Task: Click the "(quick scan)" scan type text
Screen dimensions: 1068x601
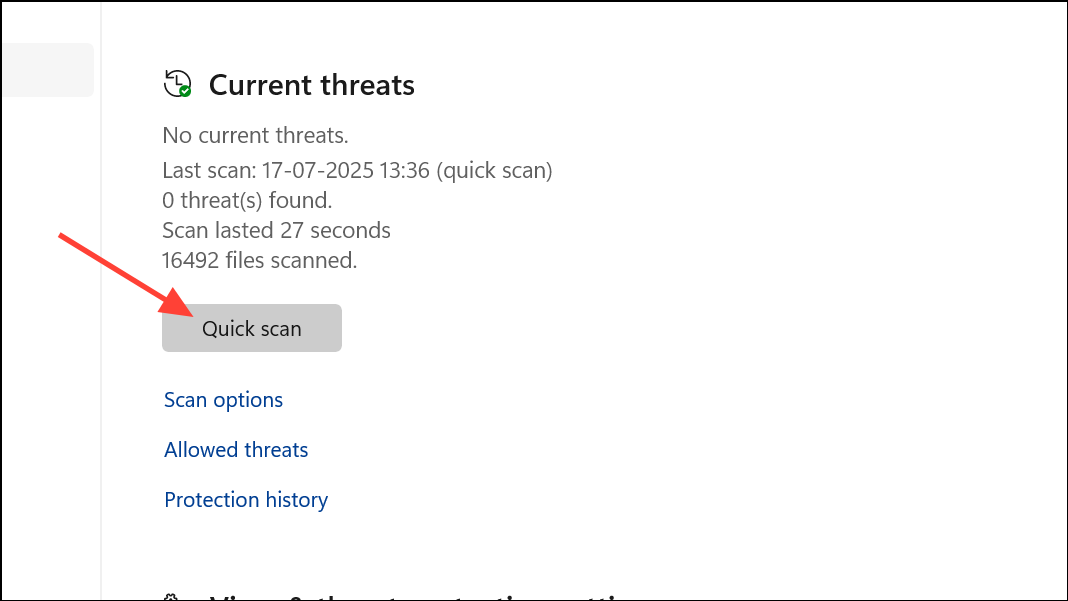Action: coord(494,170)
